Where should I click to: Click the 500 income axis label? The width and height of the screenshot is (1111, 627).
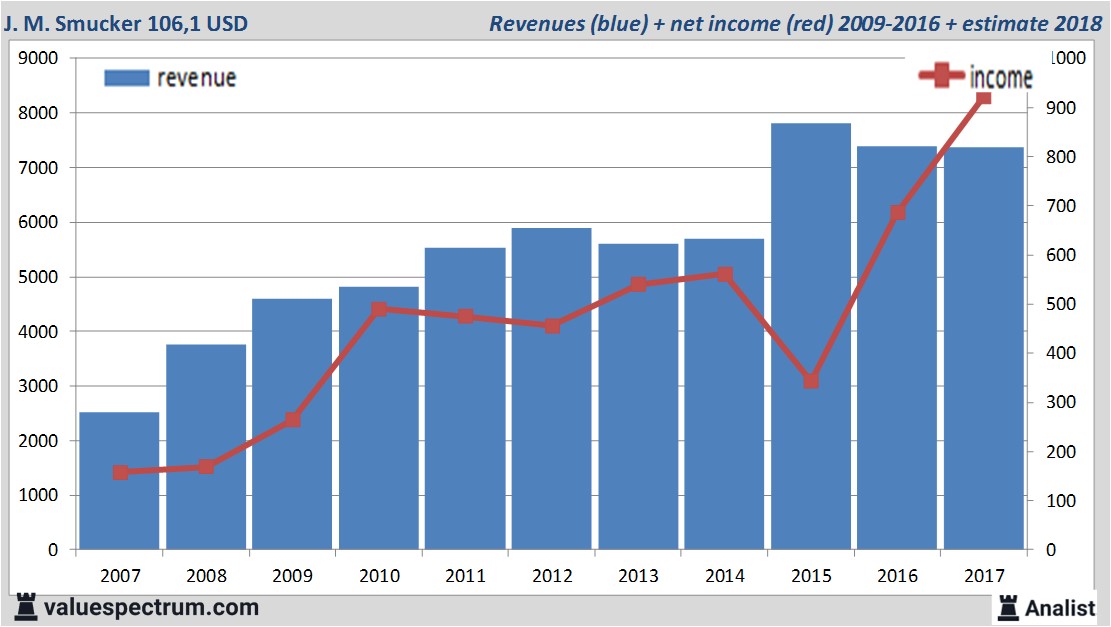coord(1061,304)
